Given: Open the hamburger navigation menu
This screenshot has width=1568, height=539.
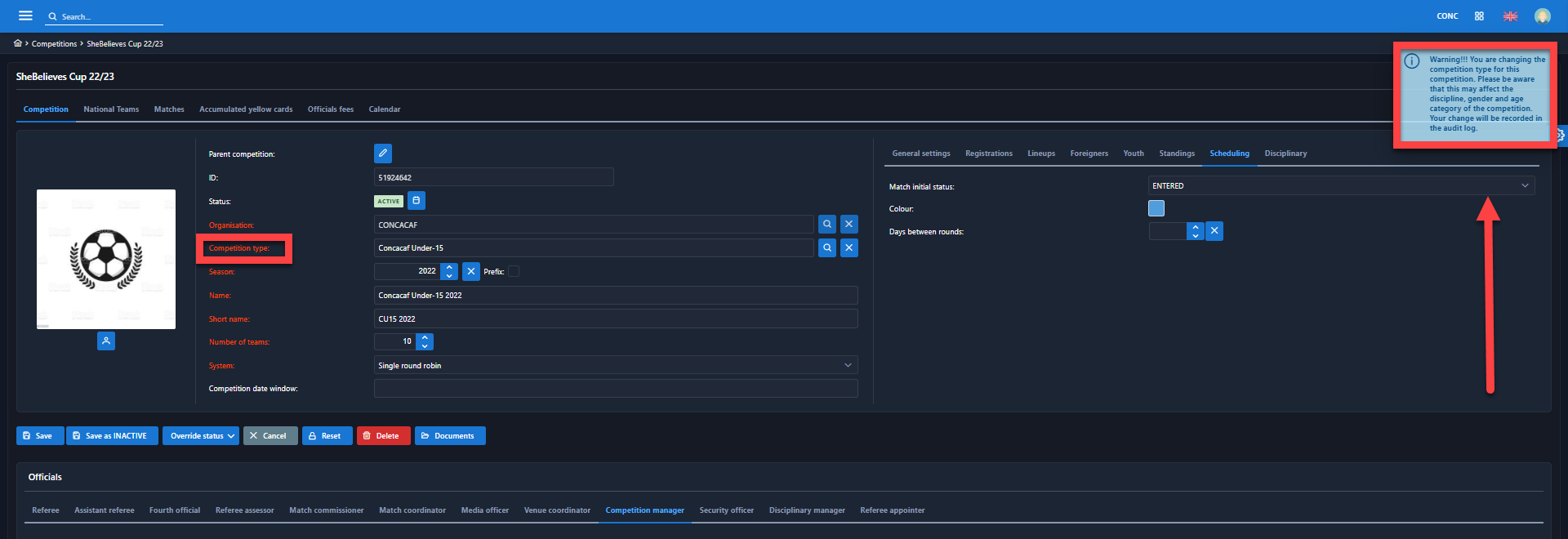Looking at the screenshot, I should pos(25,16).
